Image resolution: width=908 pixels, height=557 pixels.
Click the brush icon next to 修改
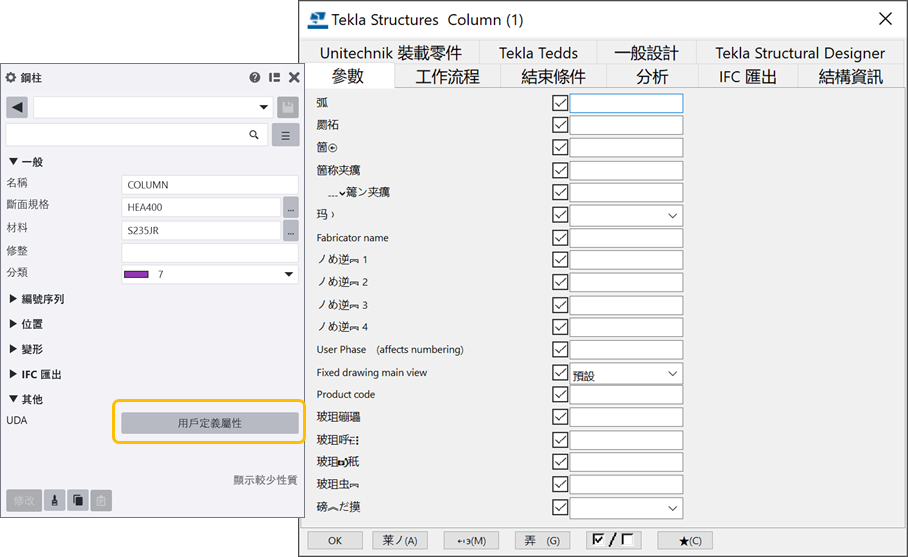(x=56, y=501)
